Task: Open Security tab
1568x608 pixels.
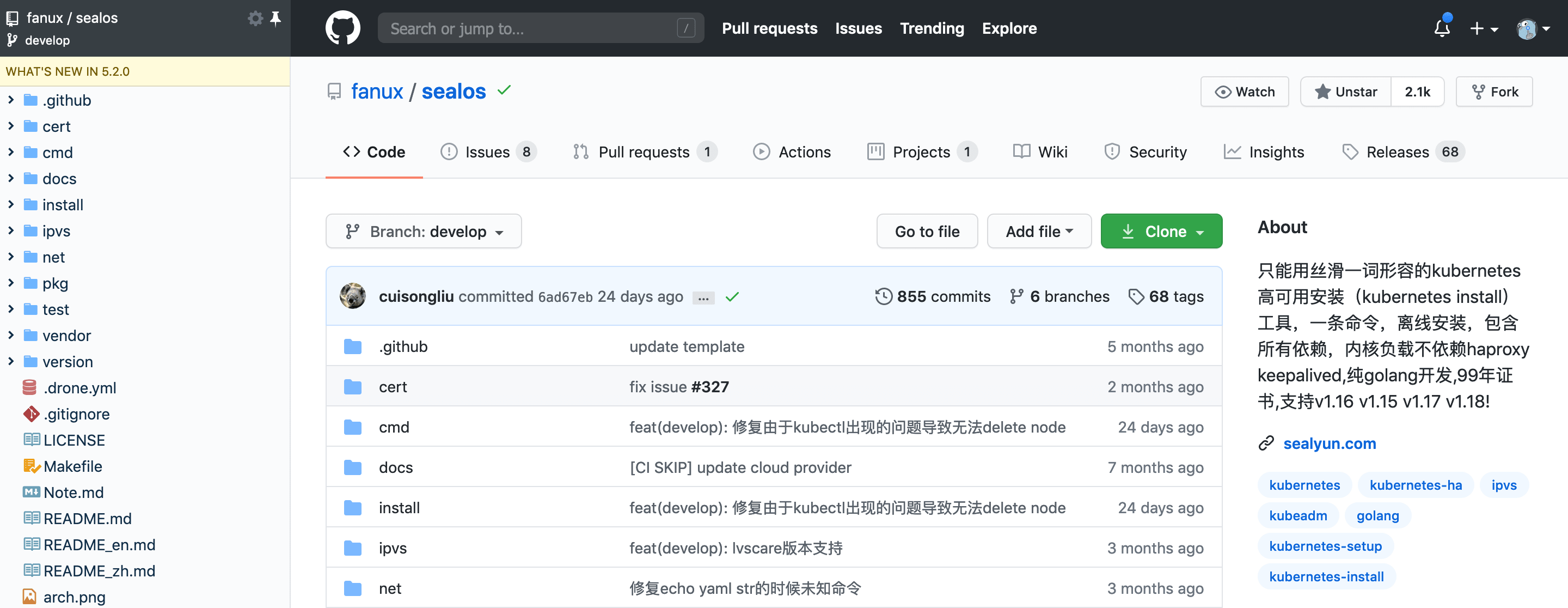Action: pyautogui.click(x=1146, y=151)
